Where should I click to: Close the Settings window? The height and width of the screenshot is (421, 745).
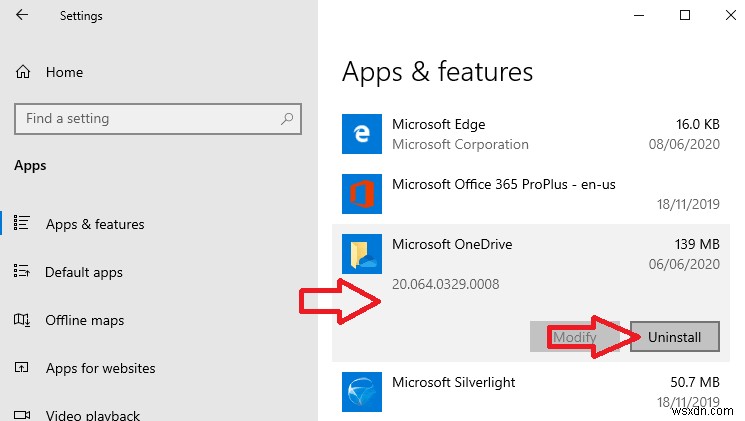pos(731,15)
